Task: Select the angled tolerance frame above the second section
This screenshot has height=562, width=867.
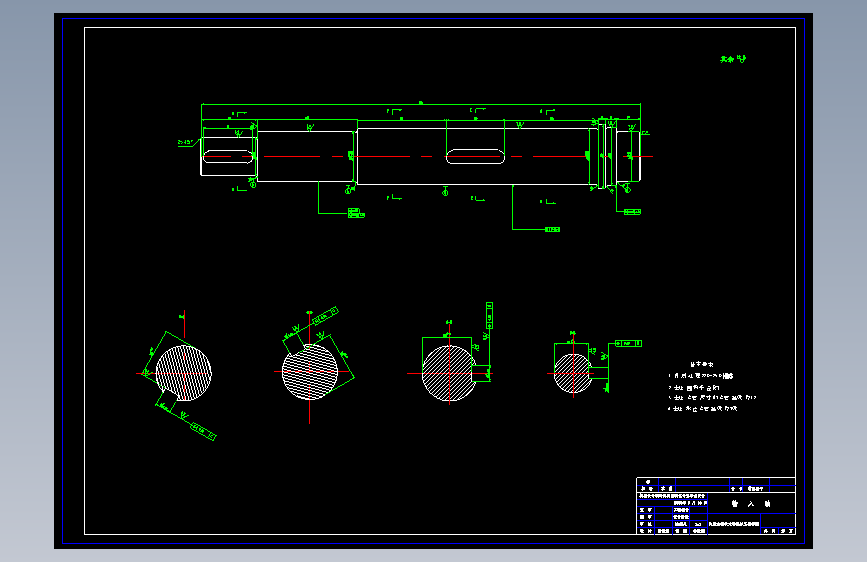Action: point(325,316)
